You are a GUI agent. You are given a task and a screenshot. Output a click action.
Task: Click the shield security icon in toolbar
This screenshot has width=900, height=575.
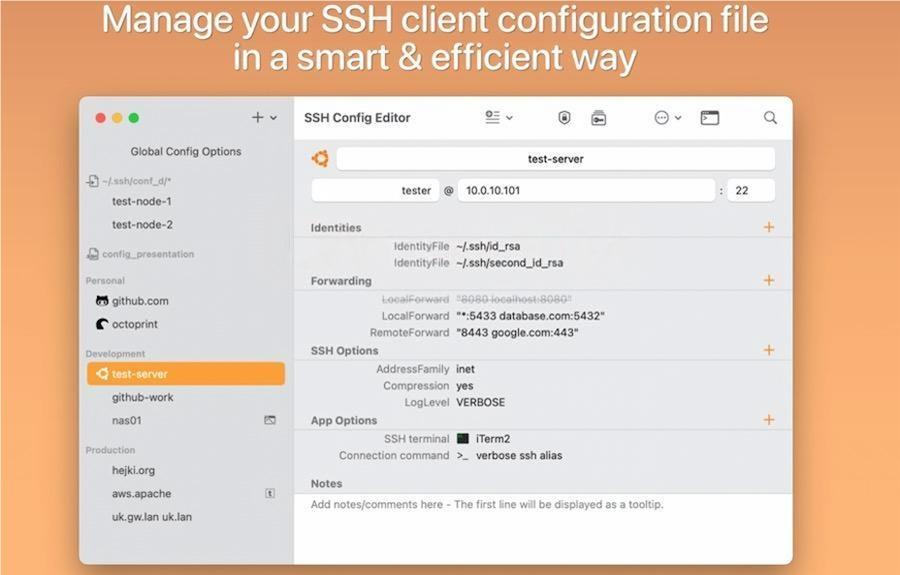[564, 118]
